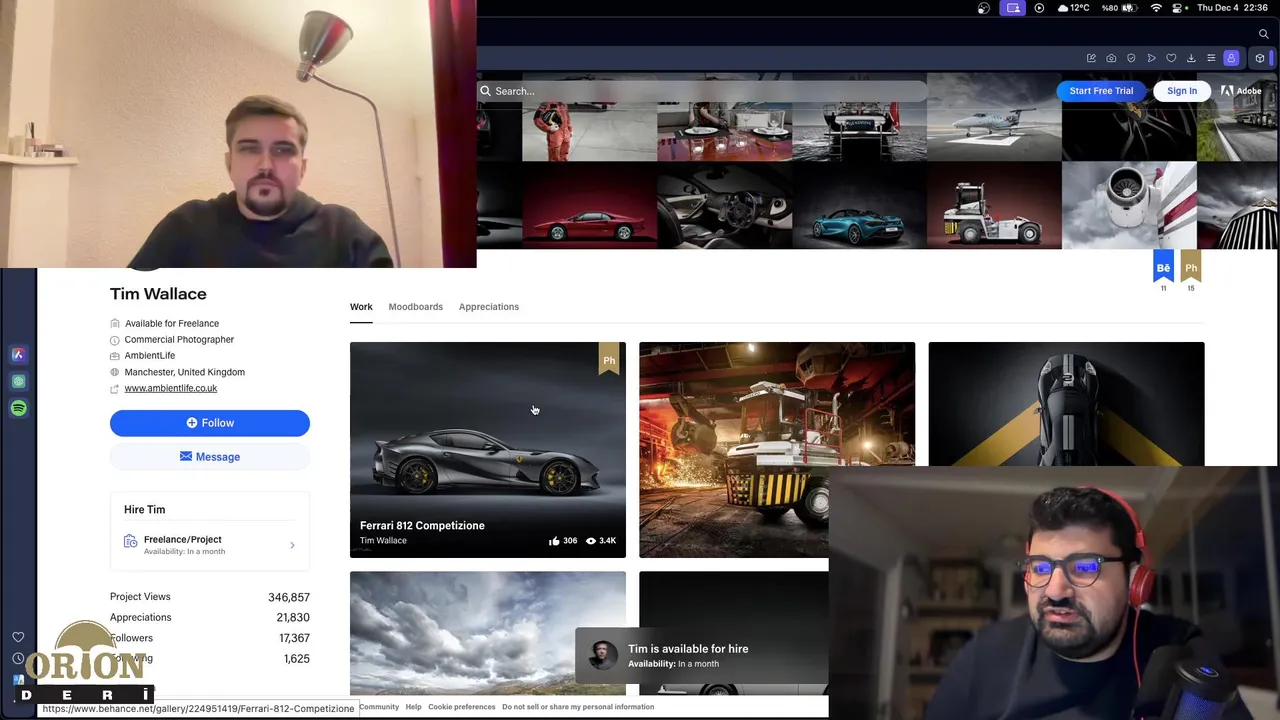Viewport: 1280px width, 720px height.
Task: Open the Community footer link
Action: (379, 707)
